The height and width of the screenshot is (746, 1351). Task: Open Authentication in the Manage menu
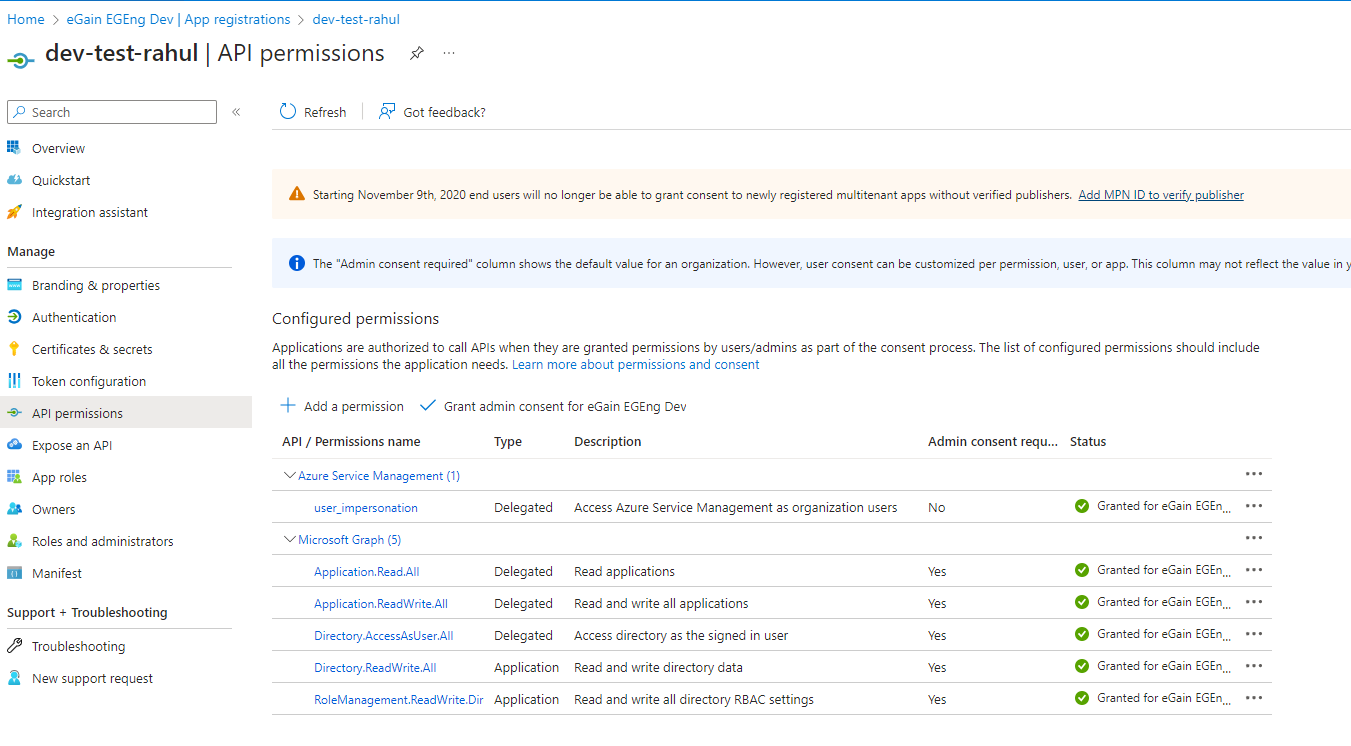pyautogui.click(x=74, y=317)
